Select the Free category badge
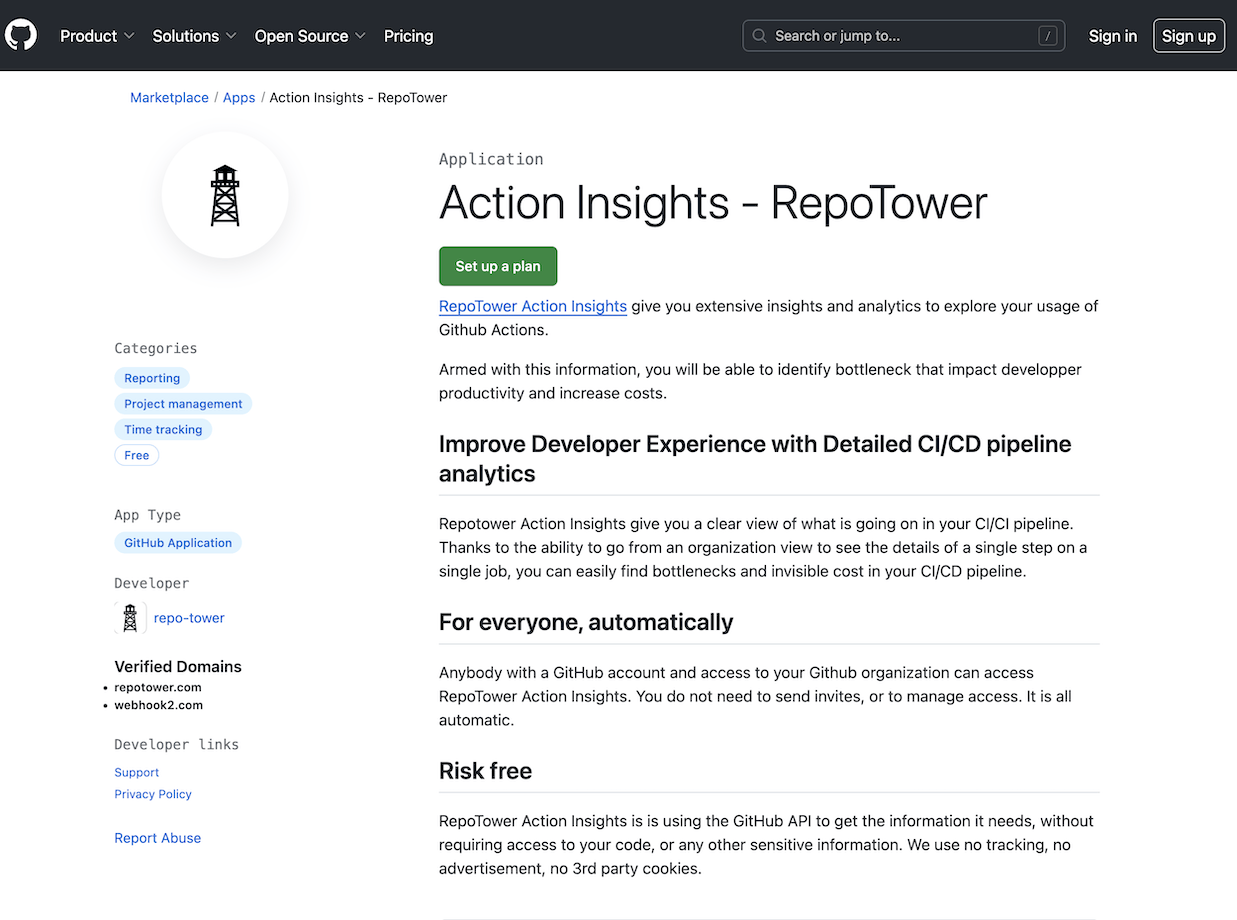The width and height of the screenshot is (1237, 920). (x=136, y=455)
